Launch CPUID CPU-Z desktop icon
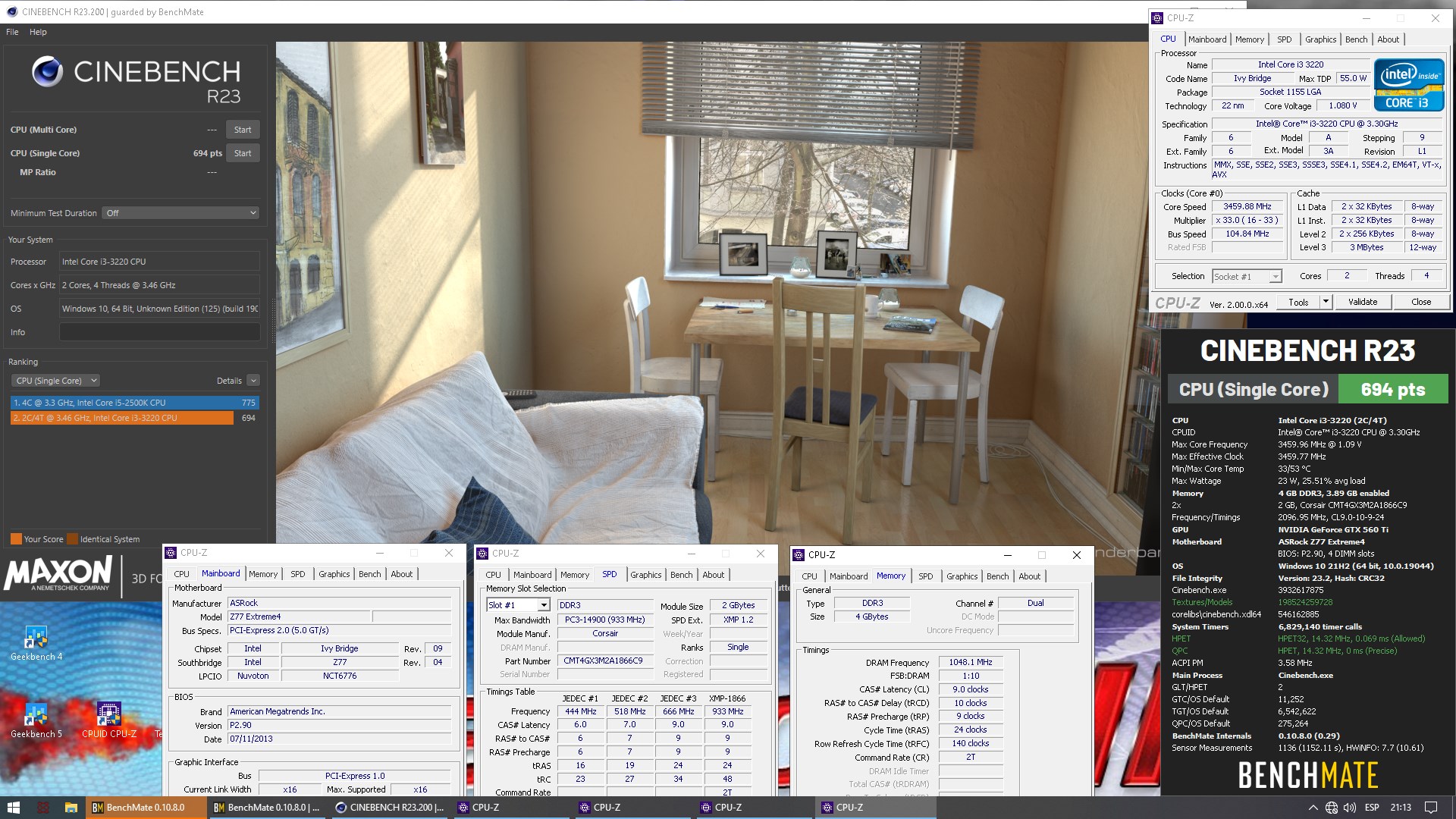1456x819 pixels. pyautogui.click(x=109, y=720)
